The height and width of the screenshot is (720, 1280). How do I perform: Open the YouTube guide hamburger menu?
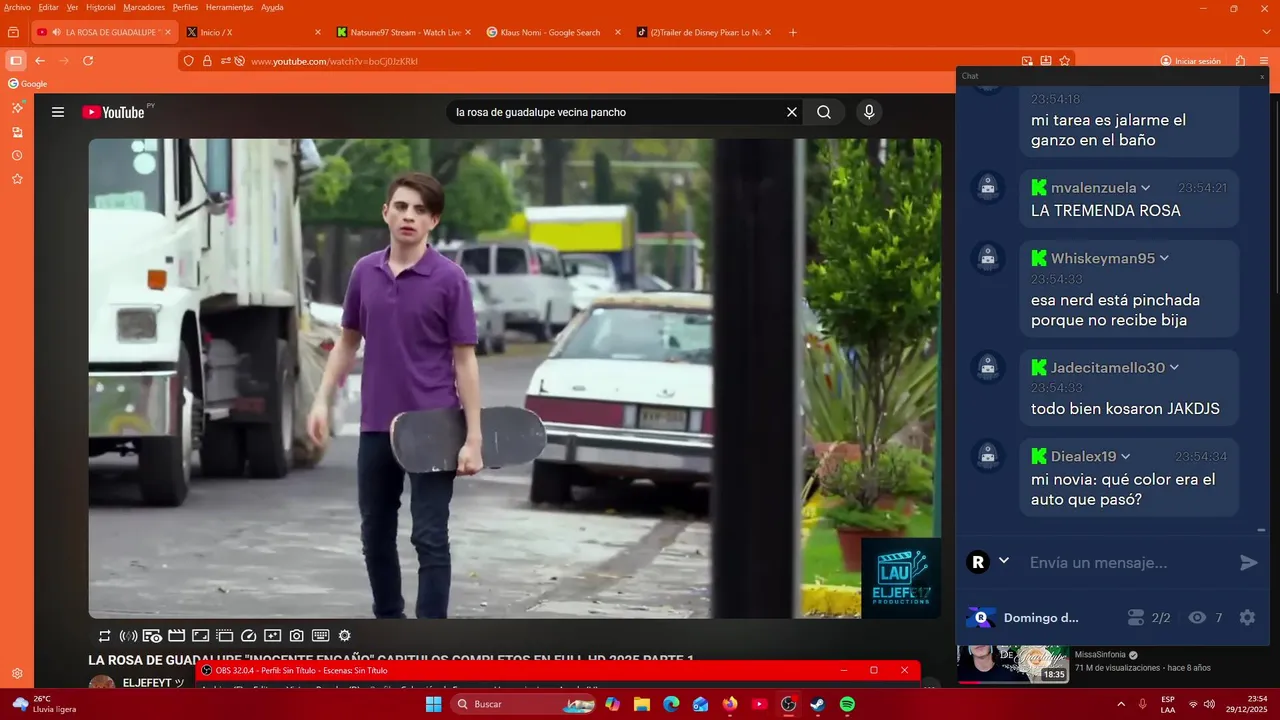(x=58, y=112)
